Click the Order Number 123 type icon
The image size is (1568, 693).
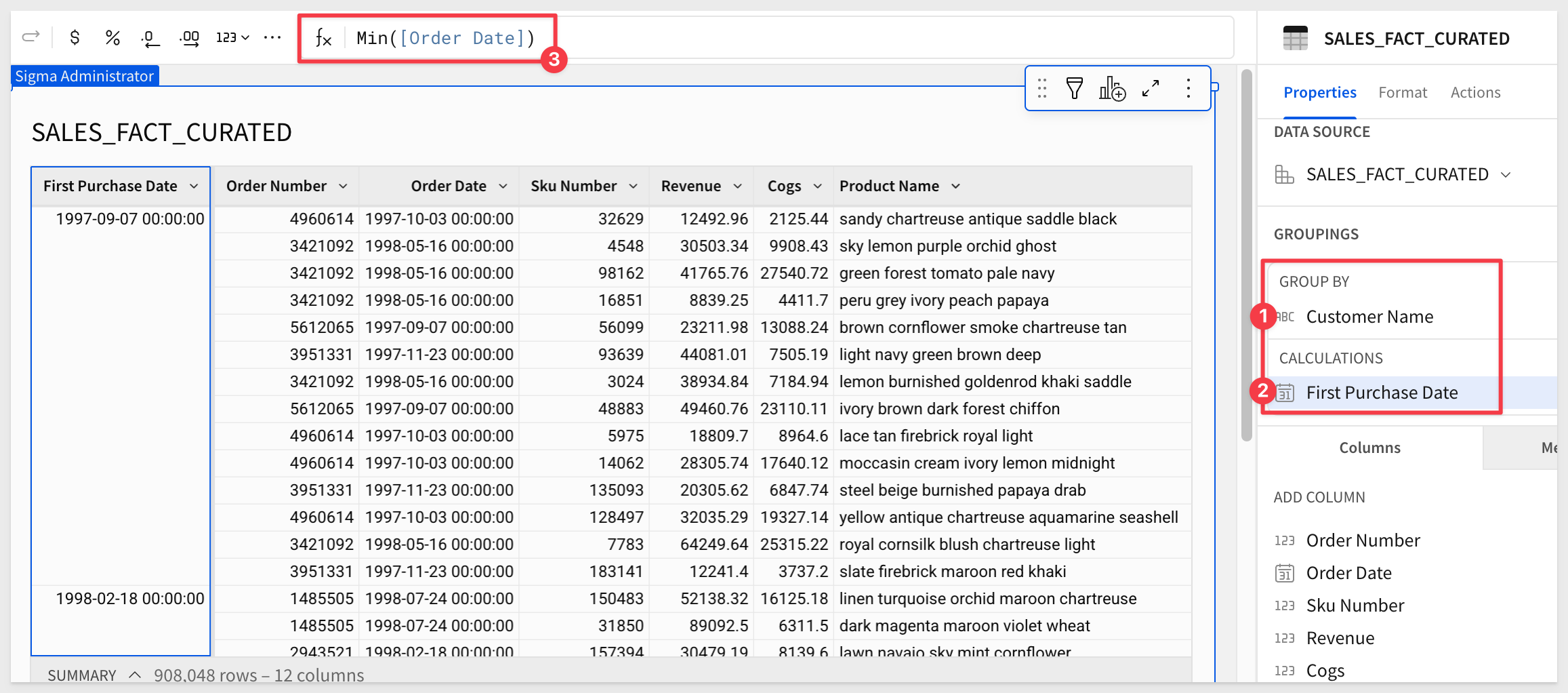pyautogui.click(x=1284, y=540)
